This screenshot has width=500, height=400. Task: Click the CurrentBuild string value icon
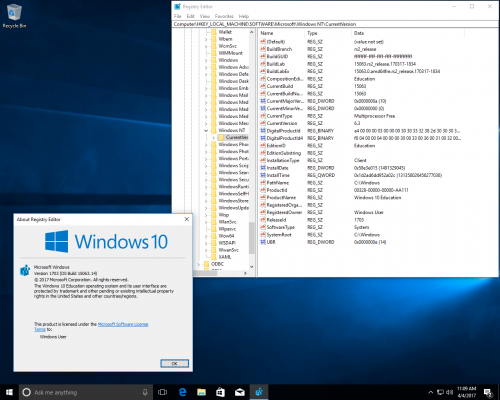pyautogui.click(x=263, y=86)
